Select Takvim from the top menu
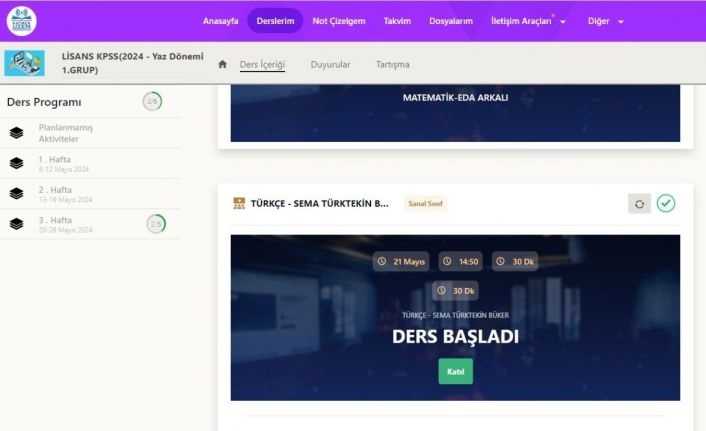This screenshot has width=706, height=431. coord(397,21)
